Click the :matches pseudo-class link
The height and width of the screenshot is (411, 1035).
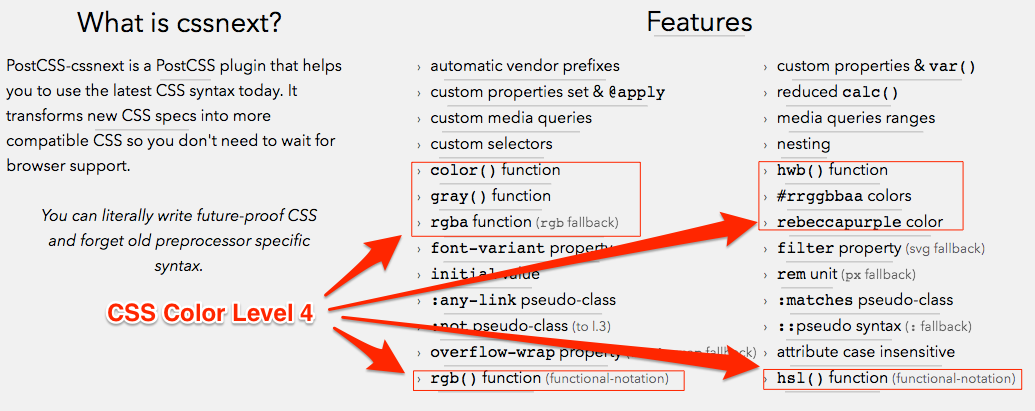tap(865, 300)
